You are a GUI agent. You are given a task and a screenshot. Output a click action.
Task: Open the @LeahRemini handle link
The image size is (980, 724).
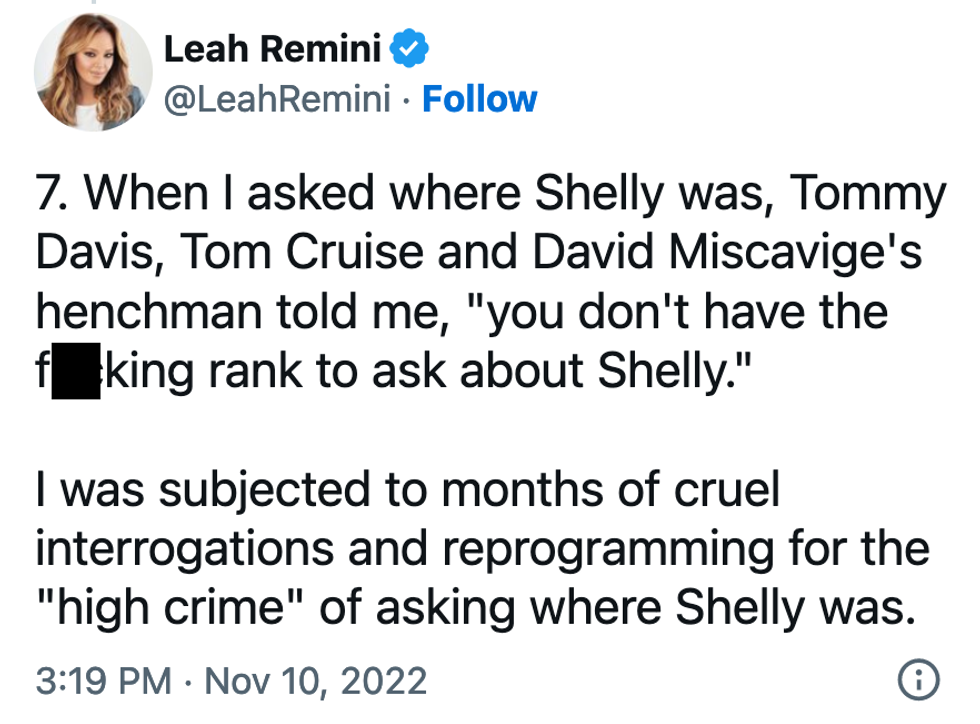tap(283, 99)
